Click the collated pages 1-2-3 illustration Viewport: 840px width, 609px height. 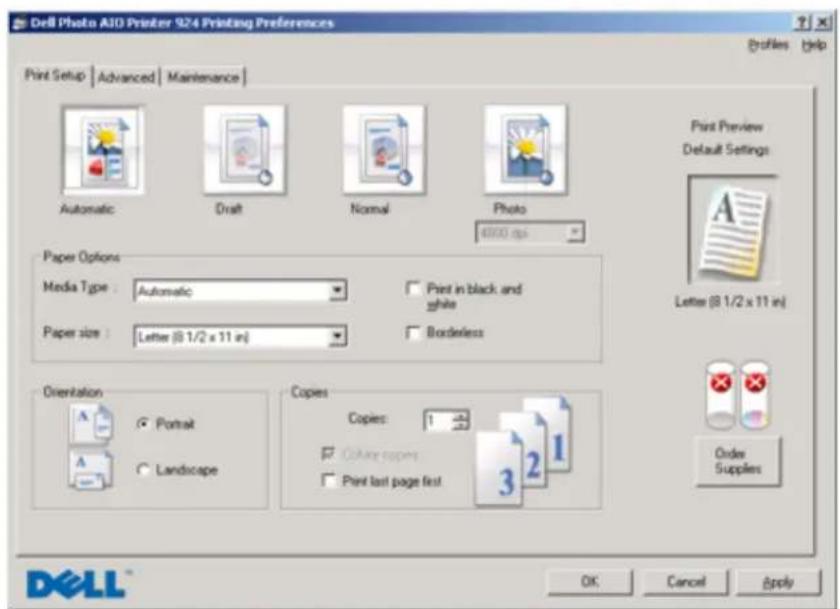523,452
